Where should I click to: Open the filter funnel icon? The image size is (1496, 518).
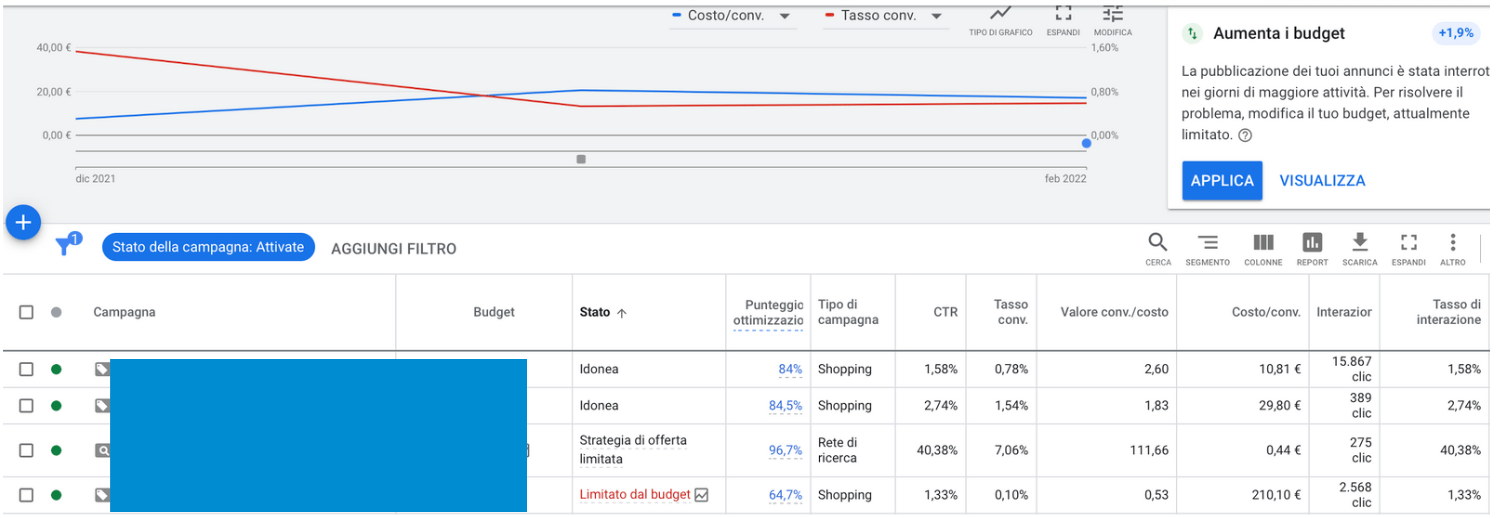pyautogui.click(x=66, y=246)
